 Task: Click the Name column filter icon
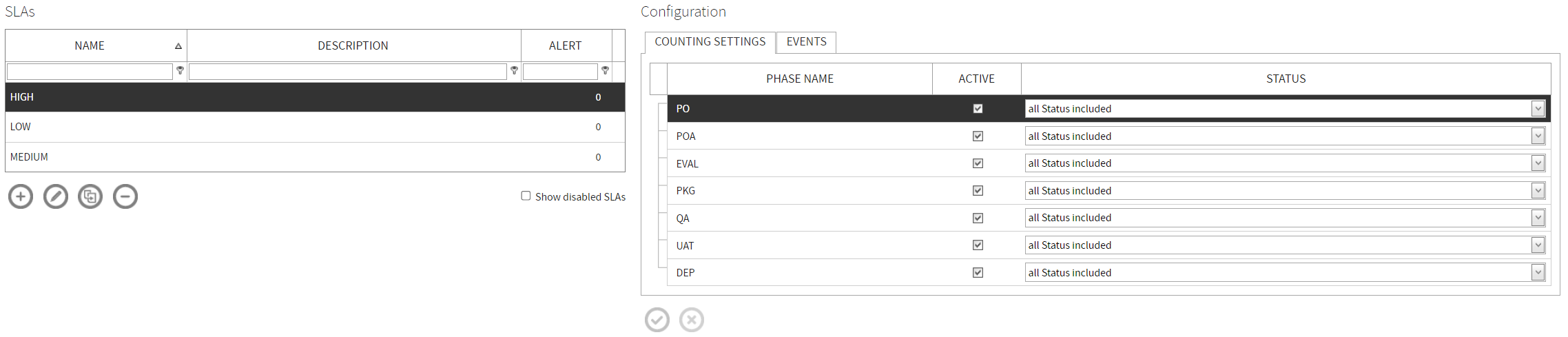[180, 70]
